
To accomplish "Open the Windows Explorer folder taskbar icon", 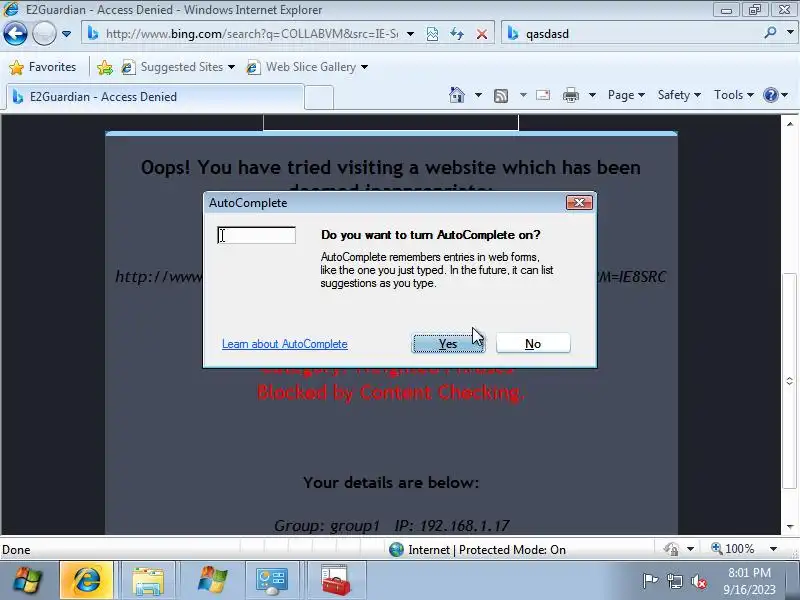I will point(148,581).
